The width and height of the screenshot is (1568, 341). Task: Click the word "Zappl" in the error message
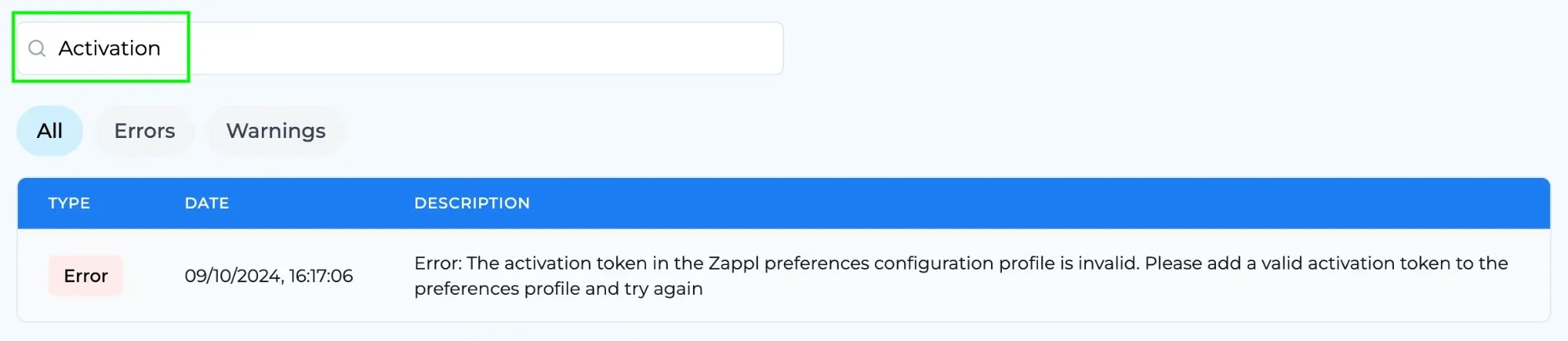[x=733, y=263]
